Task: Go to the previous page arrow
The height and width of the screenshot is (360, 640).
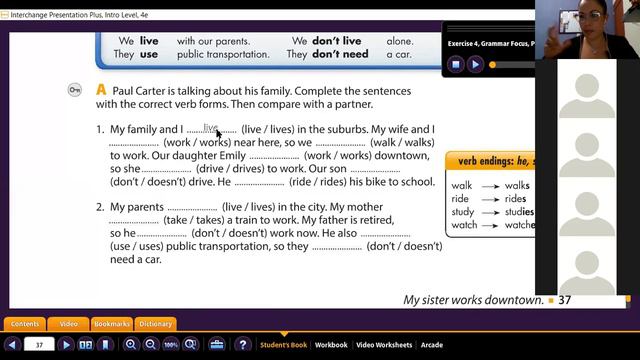Action: (12, 345)
